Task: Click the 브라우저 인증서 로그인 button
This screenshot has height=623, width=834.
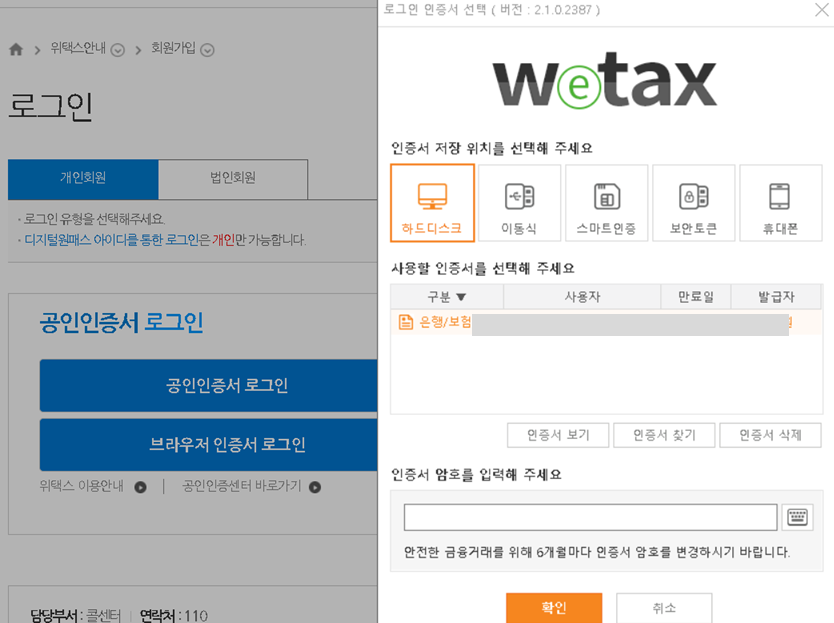Action: (208, 445)
